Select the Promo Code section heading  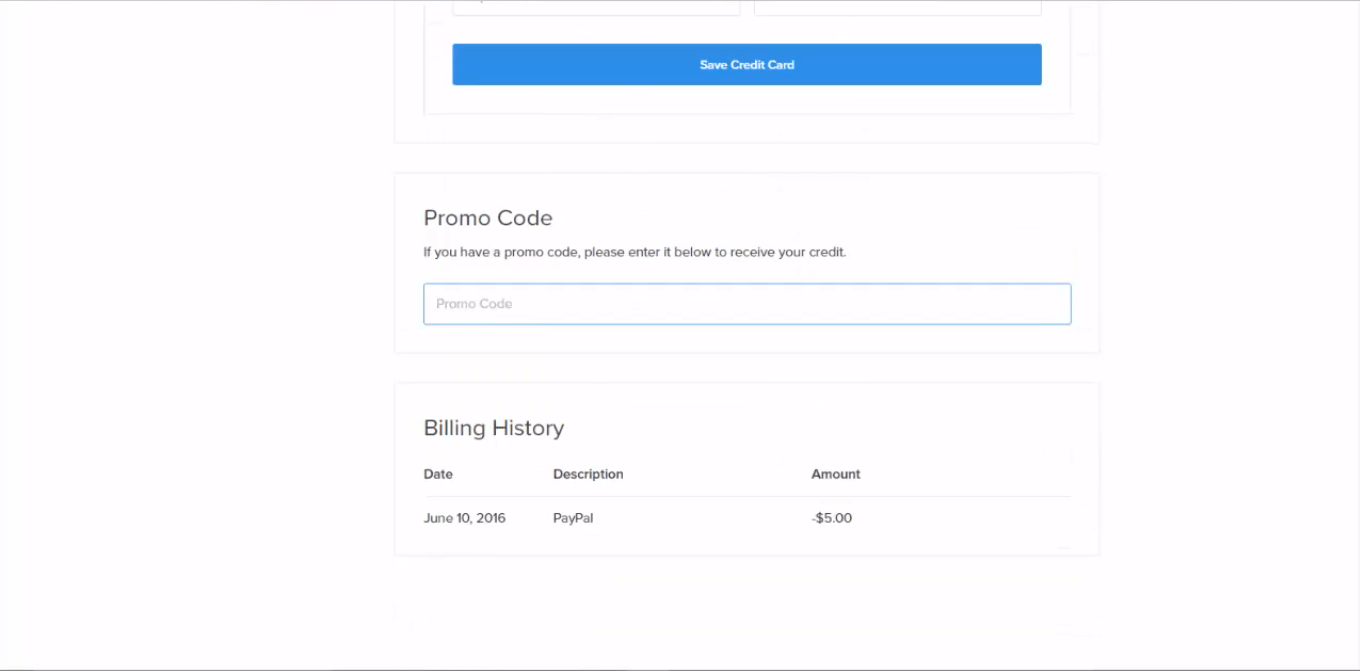click(x=488, y=218)
